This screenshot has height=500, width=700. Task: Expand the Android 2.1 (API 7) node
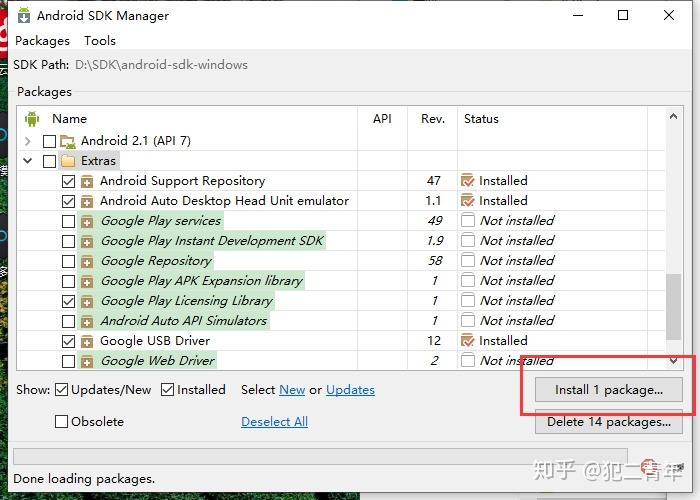pyautogui.click(x=28, y=141)
